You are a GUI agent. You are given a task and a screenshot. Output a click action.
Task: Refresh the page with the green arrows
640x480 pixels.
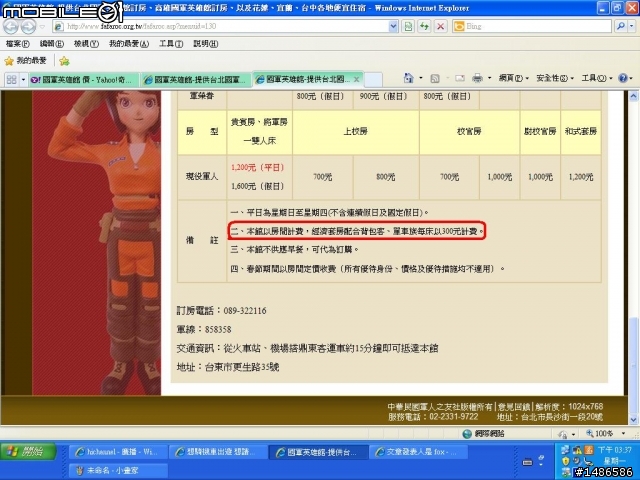point(424,27)
